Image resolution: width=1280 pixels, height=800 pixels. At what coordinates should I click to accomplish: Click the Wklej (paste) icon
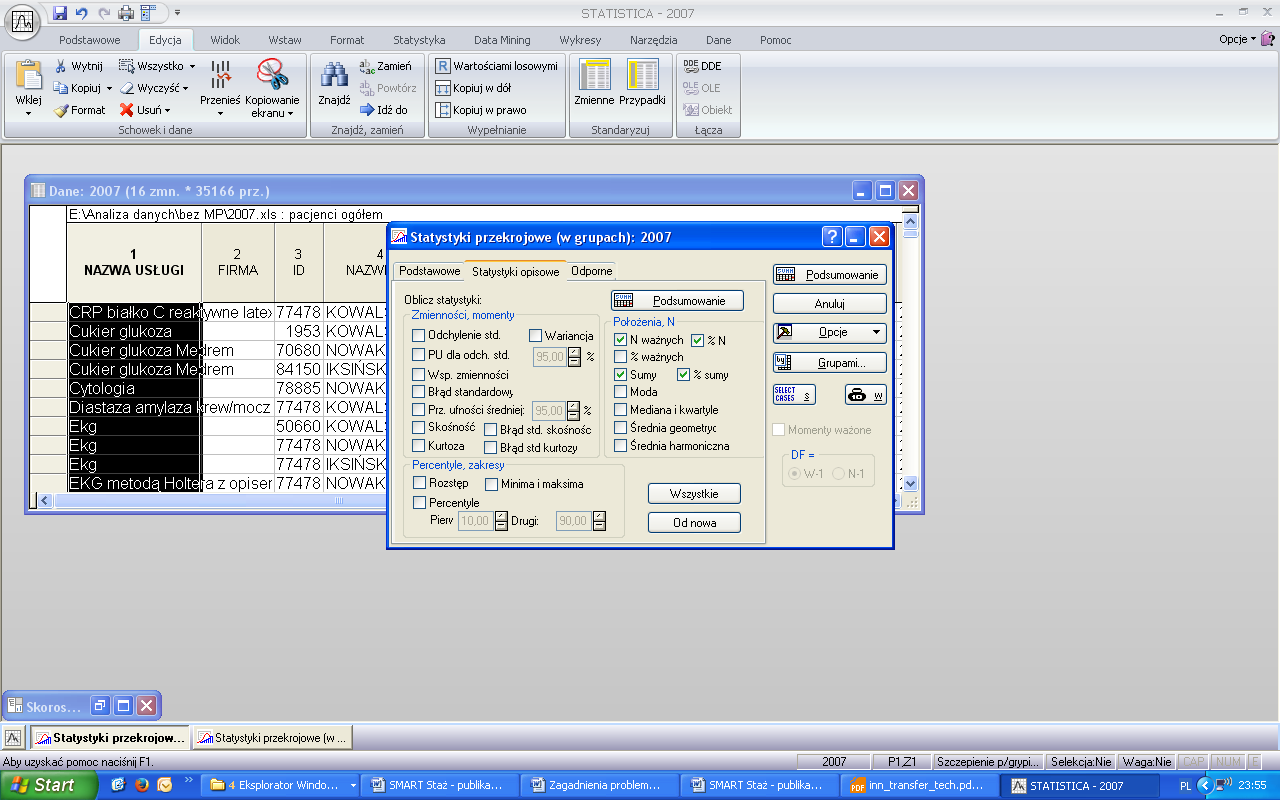click(x=28, y=75)
